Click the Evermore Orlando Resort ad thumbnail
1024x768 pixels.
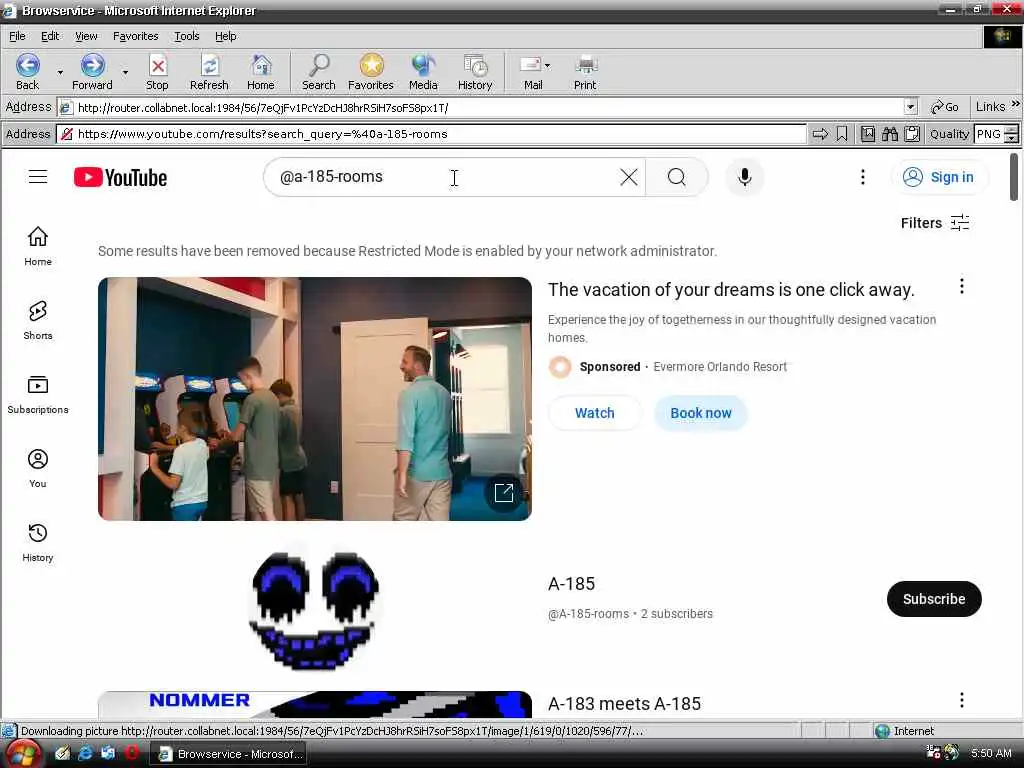(x=315, y=399)
